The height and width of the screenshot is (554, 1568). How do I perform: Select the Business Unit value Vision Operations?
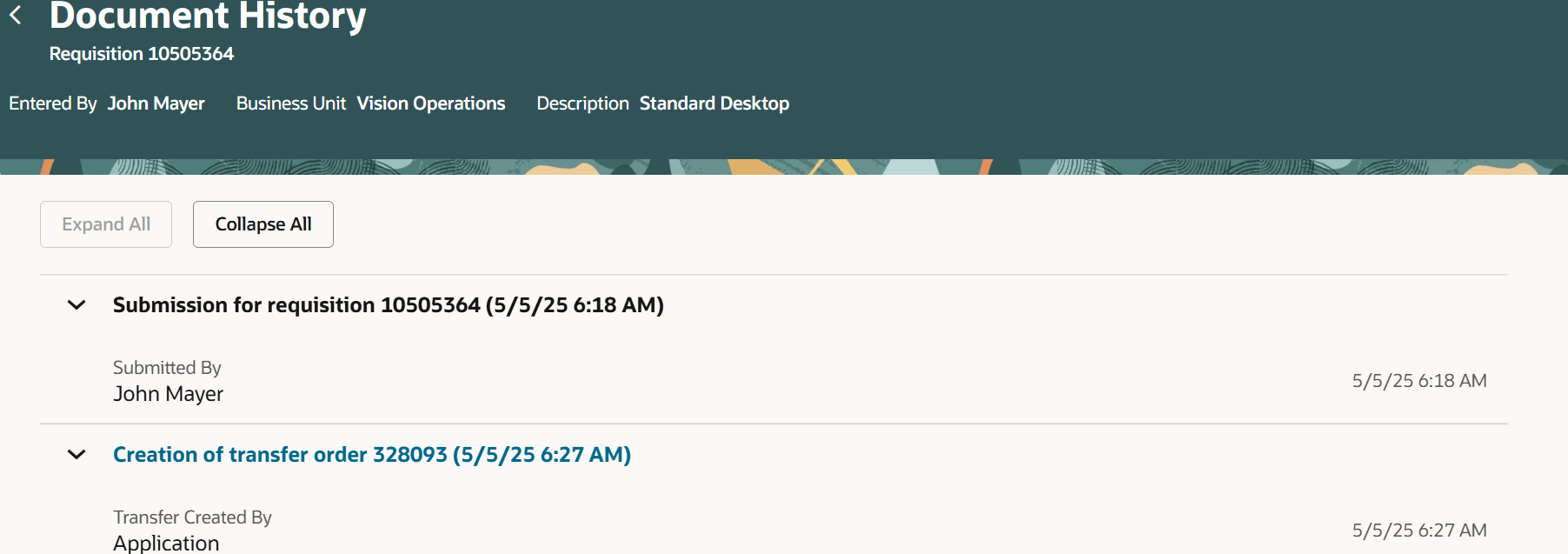(x=431, y=103)
